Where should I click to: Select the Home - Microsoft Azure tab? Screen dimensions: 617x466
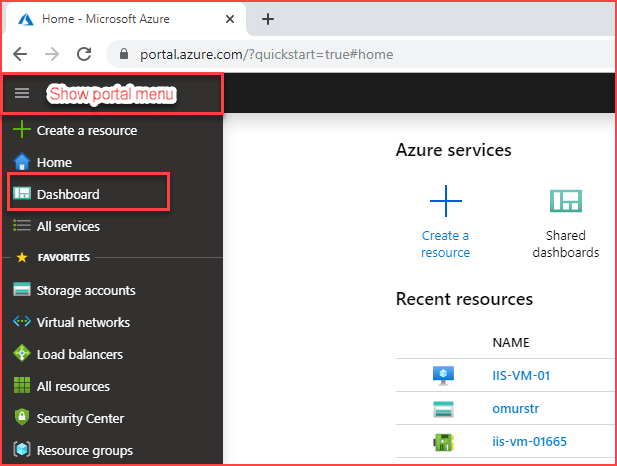[x=125, y=19]
